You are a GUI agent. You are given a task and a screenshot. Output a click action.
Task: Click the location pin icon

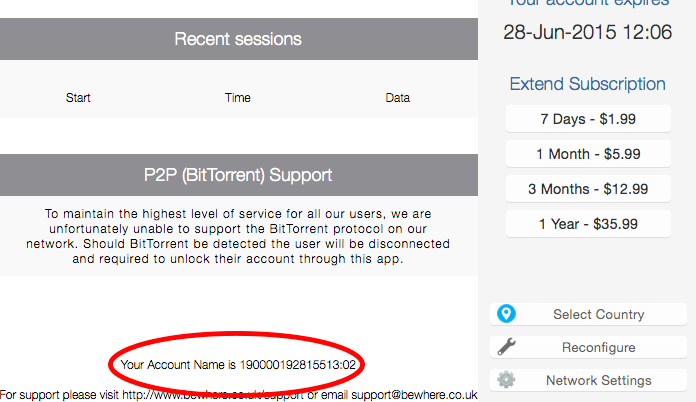(x=506, y=314)
